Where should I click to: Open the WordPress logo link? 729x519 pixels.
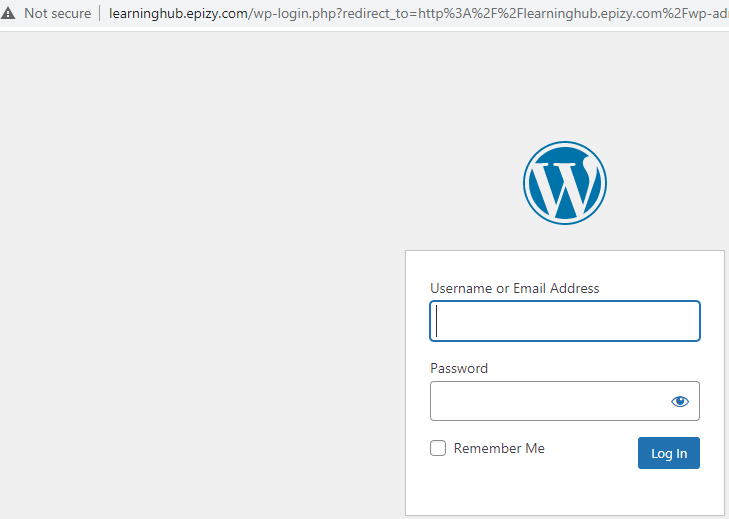coord(565,183)
